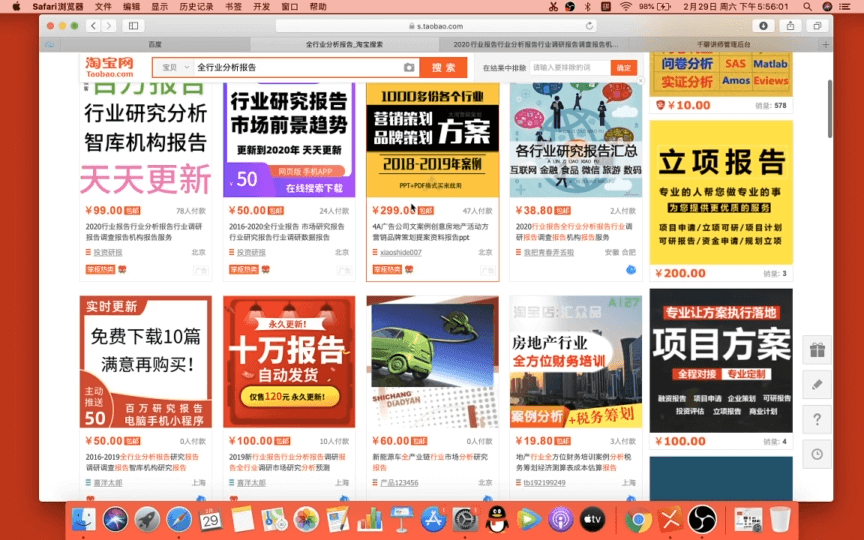Screen dimensions: 864x540
Task: Toggle the Safari sidebar button
Action: [133, 26]
